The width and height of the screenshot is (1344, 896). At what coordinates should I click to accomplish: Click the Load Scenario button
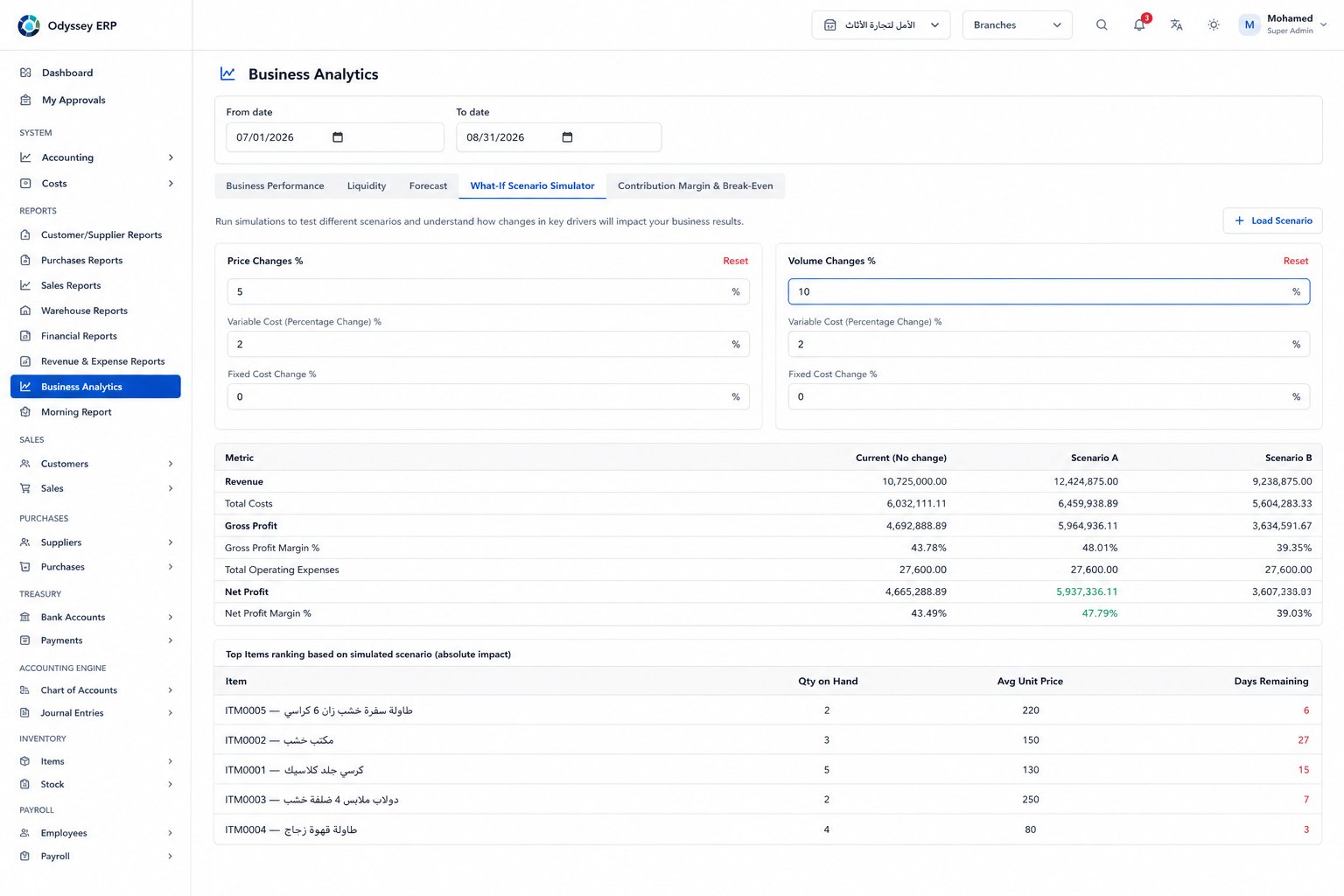click(1272, 220)
